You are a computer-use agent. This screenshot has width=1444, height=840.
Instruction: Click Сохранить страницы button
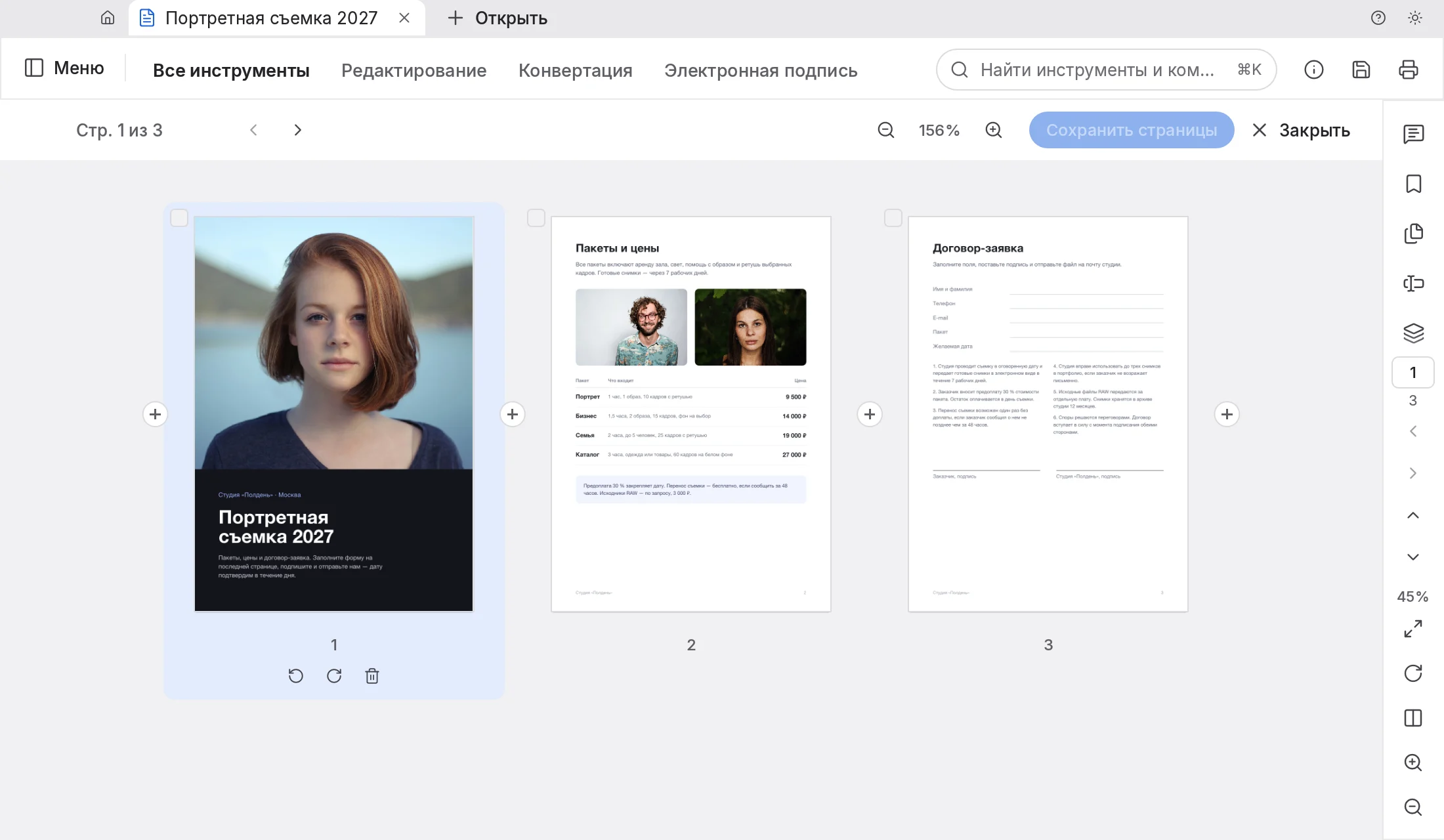1132,130
